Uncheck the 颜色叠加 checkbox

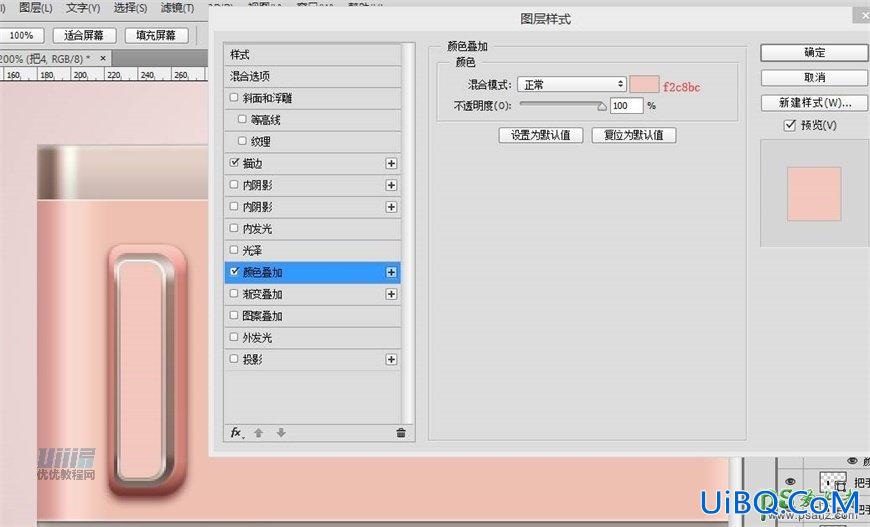pyautogui.click(x=234, y=272)
